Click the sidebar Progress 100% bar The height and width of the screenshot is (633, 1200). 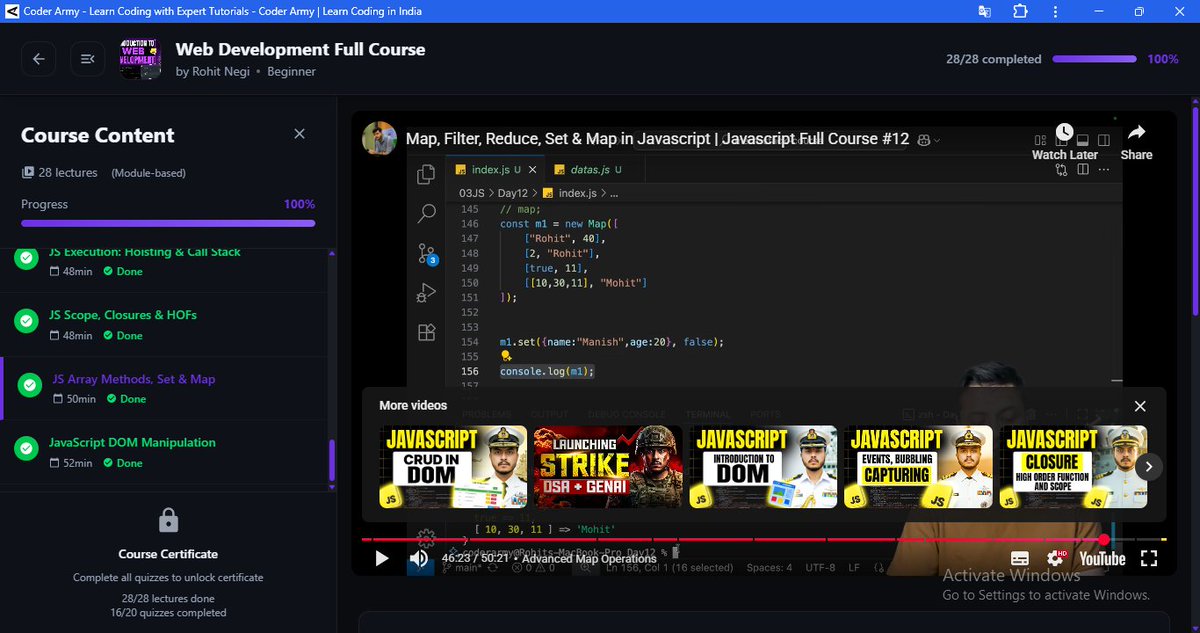(x=168, y=223)
